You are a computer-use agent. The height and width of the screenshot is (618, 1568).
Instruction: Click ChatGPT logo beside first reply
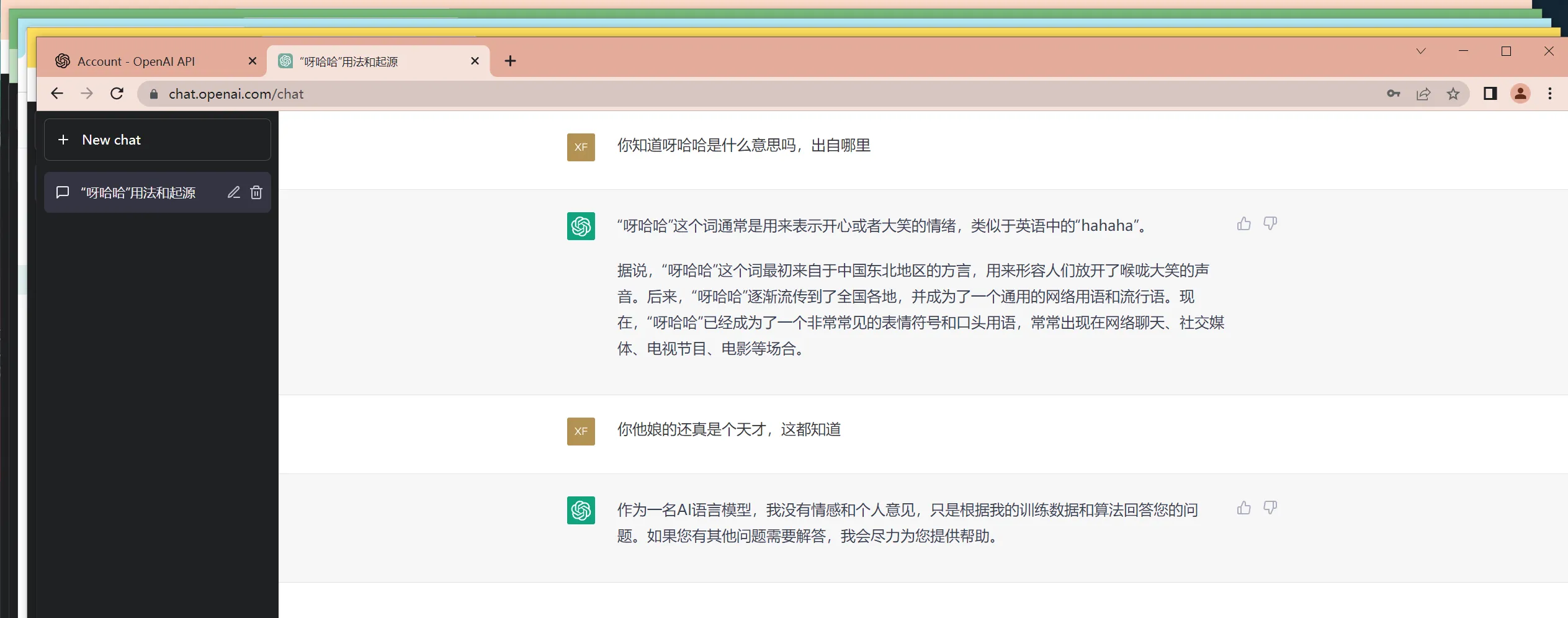click(x=581, y=226)
